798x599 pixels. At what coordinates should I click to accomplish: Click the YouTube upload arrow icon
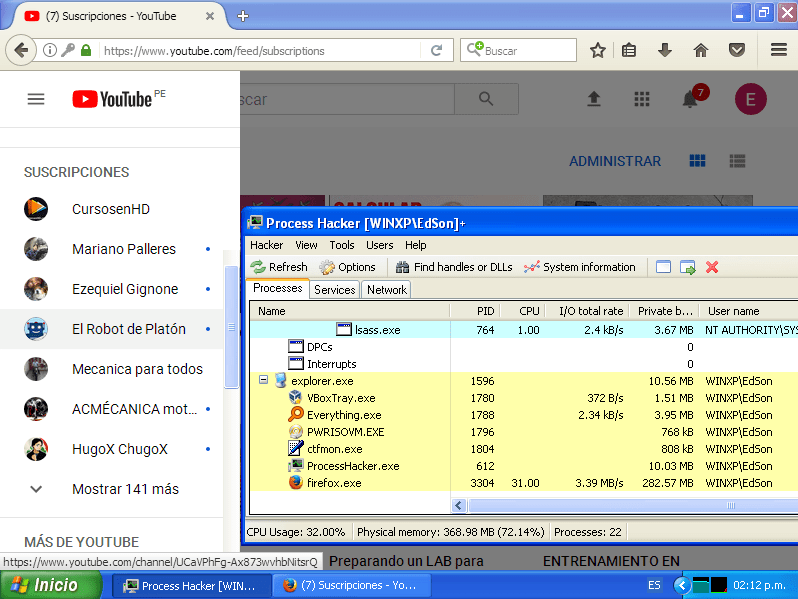point(593,99)
